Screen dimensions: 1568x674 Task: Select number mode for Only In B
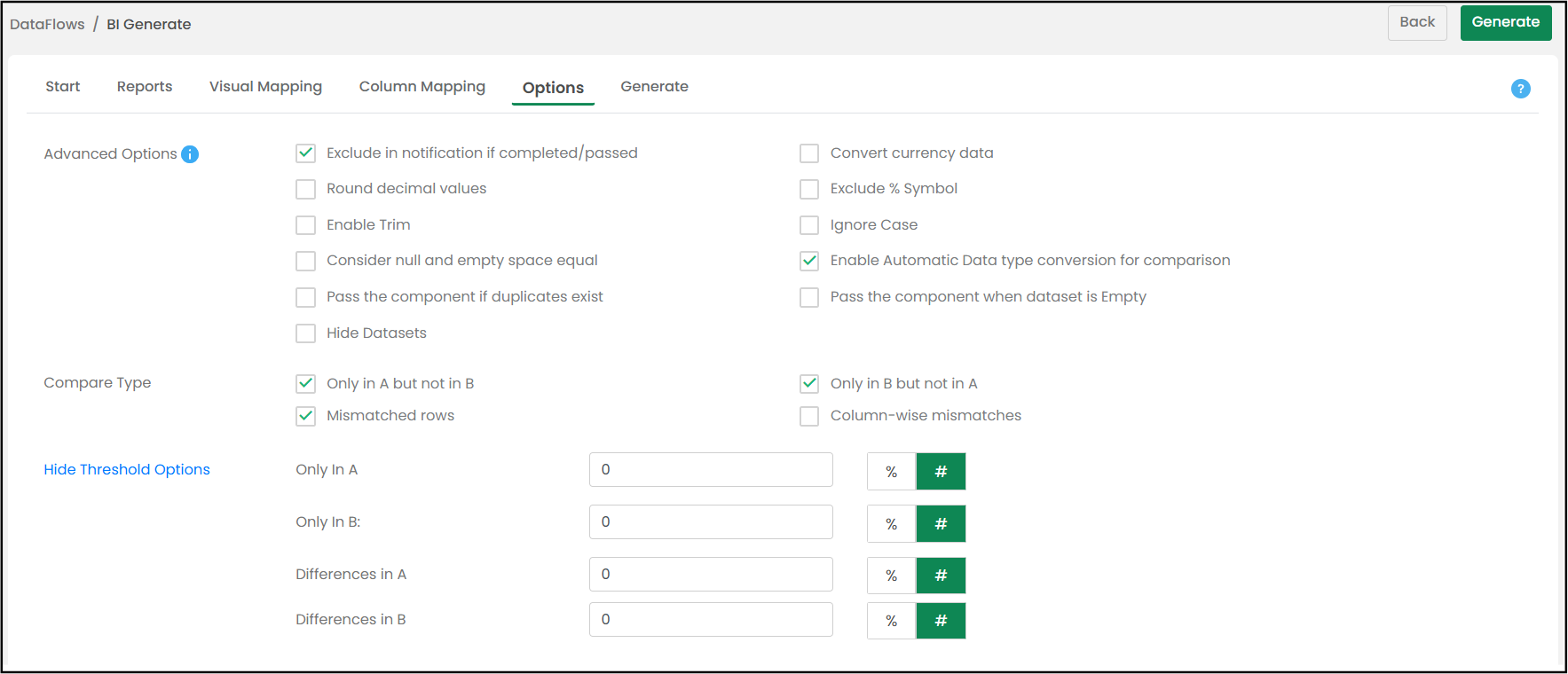click(x=942, y=524)
